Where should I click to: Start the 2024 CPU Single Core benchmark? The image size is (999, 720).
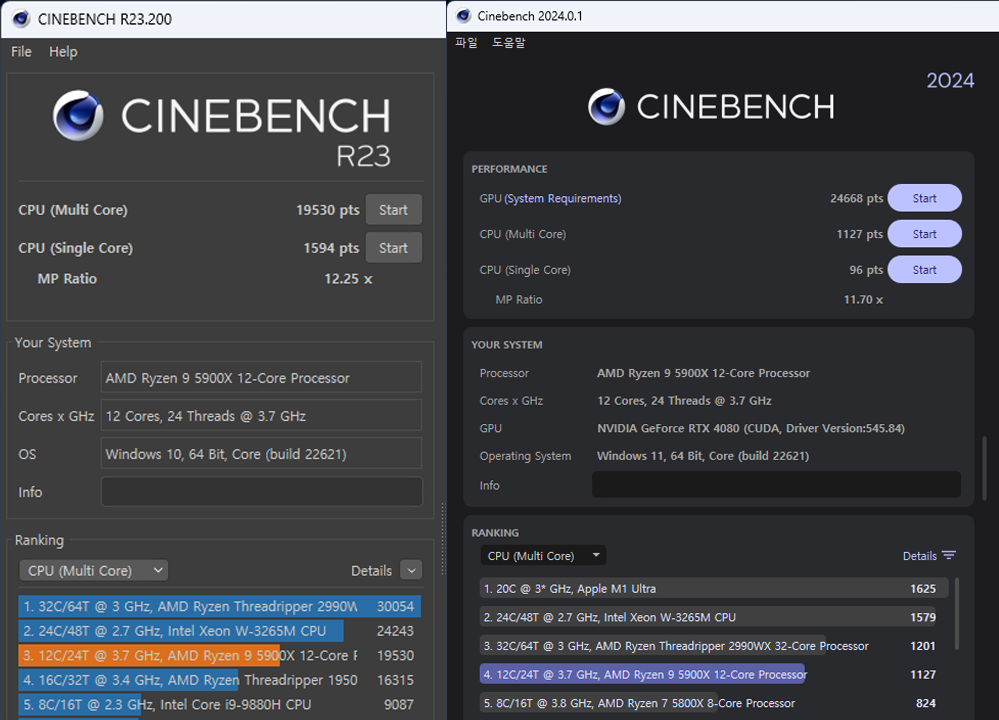[924, 270]
